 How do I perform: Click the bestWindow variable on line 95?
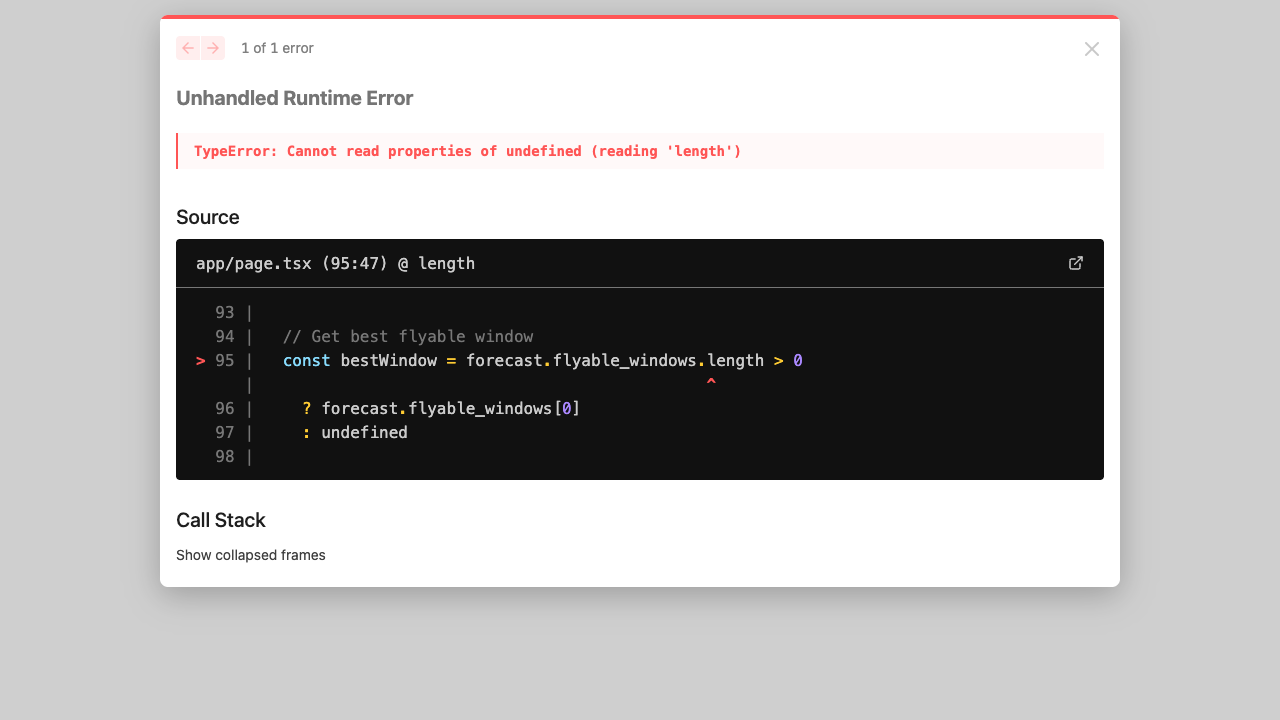(388, 361)
